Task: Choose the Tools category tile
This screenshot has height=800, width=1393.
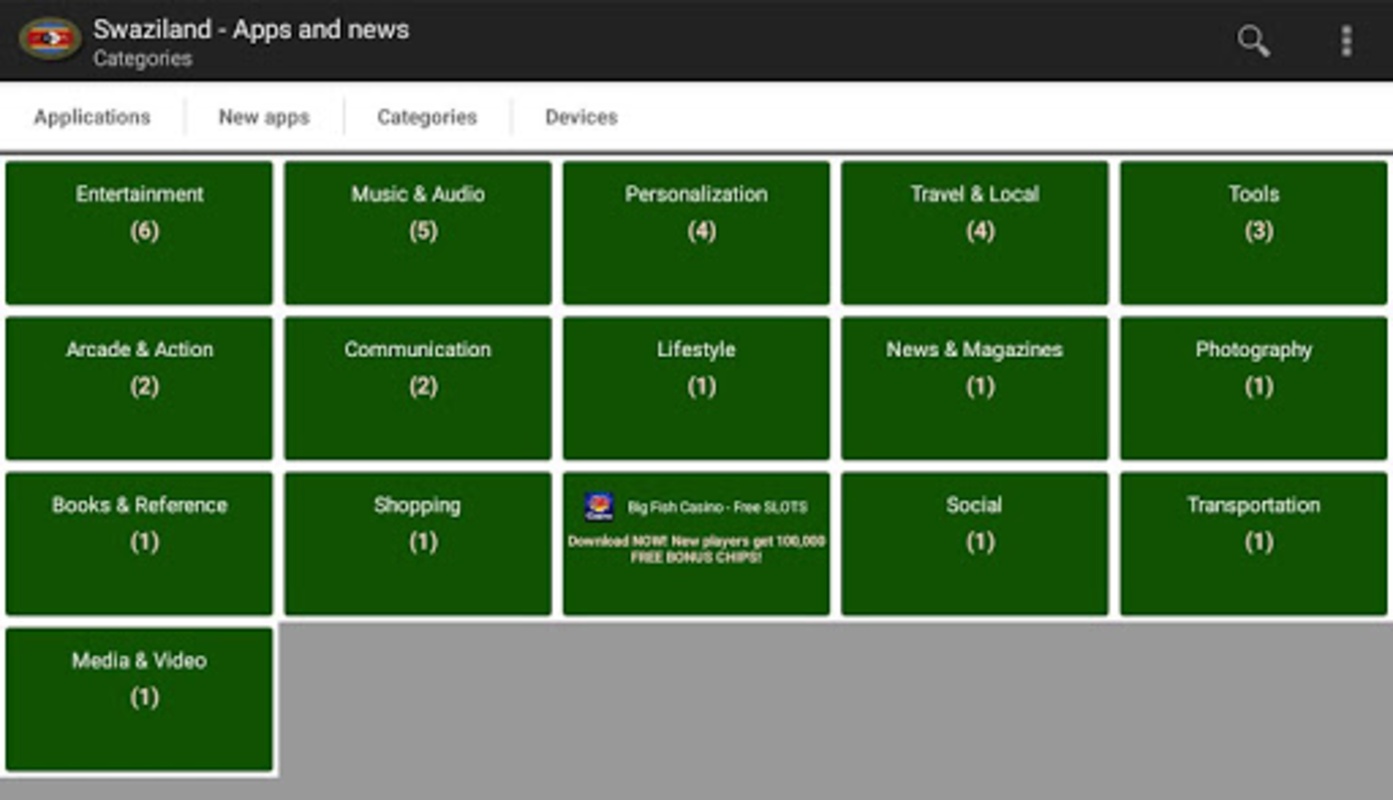Action: 1254,233
